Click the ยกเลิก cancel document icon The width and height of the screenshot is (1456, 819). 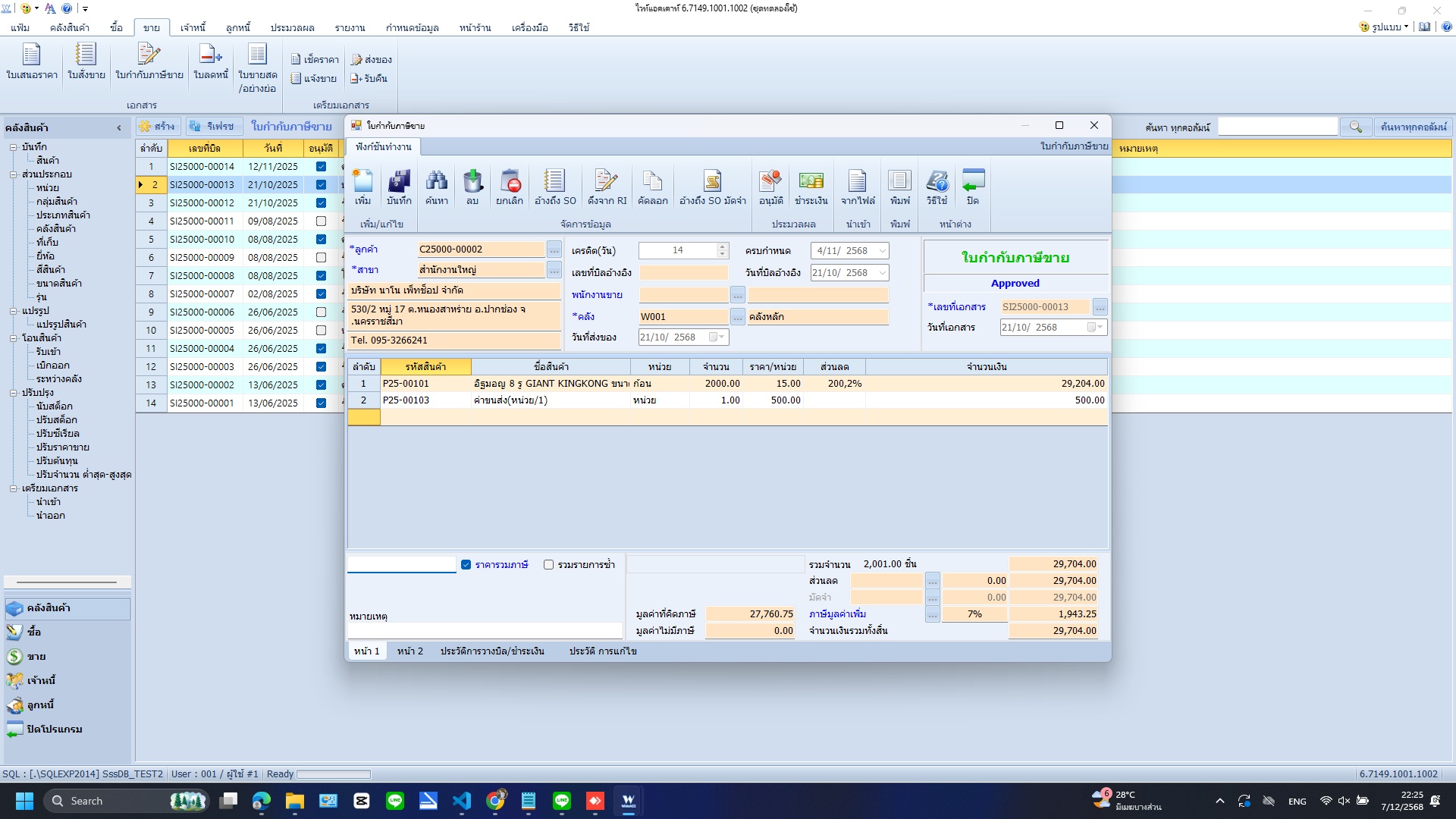coord(510,187)
